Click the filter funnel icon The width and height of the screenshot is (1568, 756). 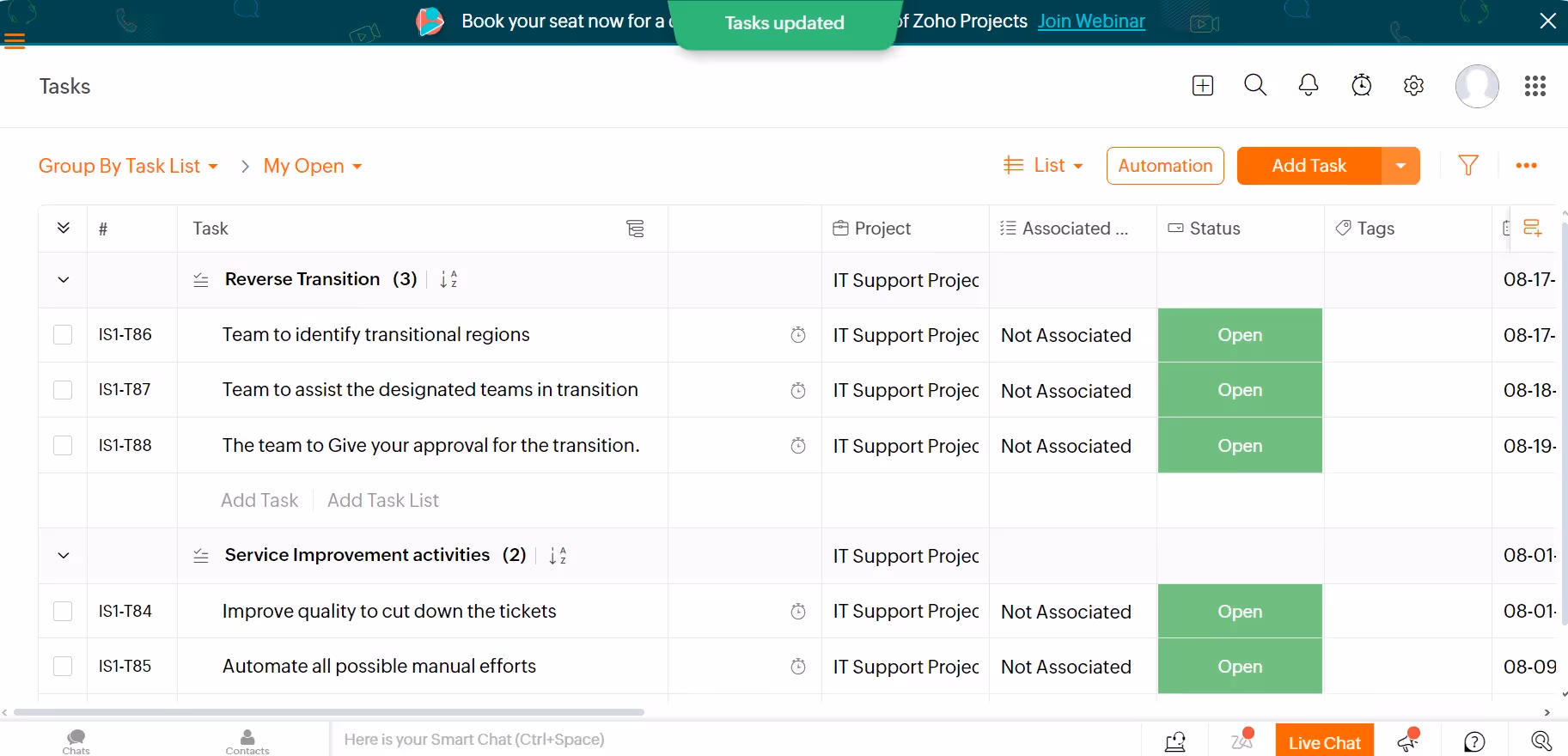1468,166
